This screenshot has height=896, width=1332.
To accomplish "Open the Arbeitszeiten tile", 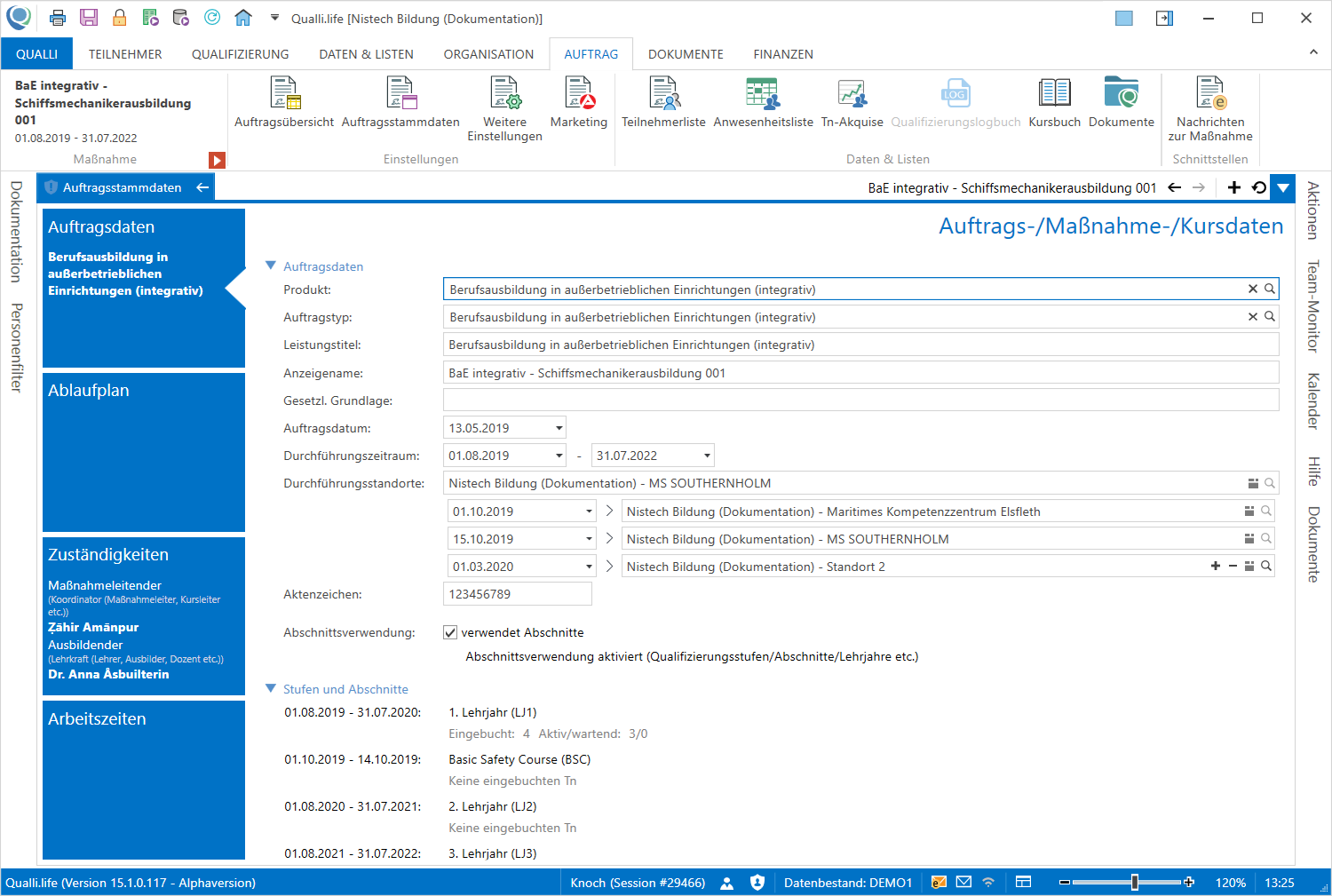I will [x=144, y=780].
